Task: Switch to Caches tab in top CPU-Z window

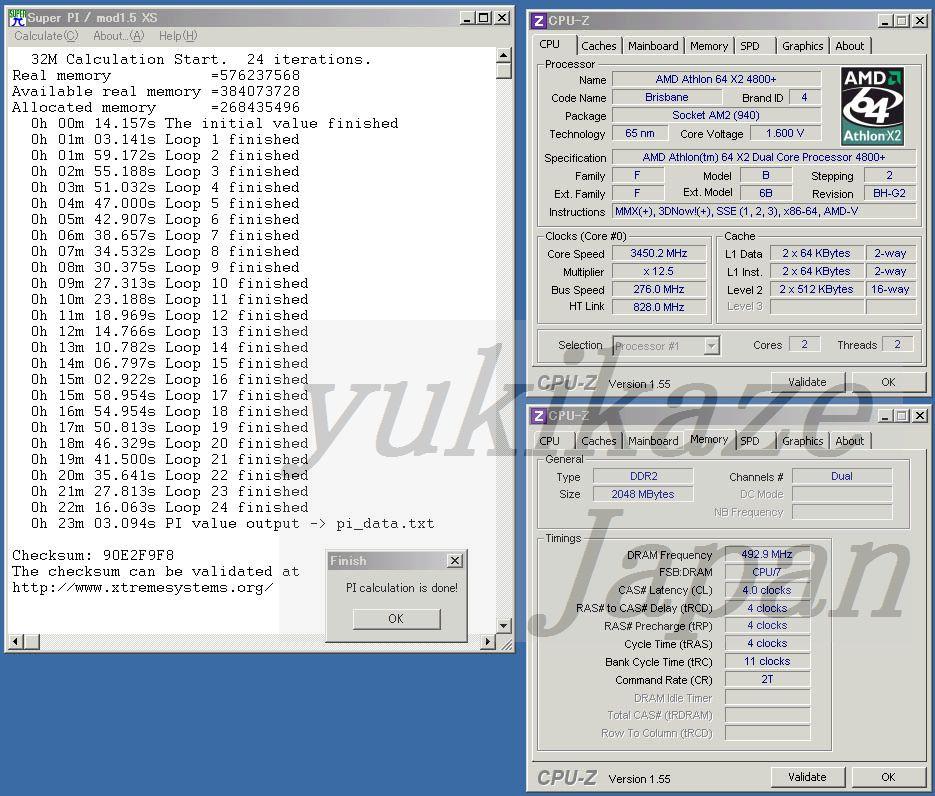Action: [599, 46]
